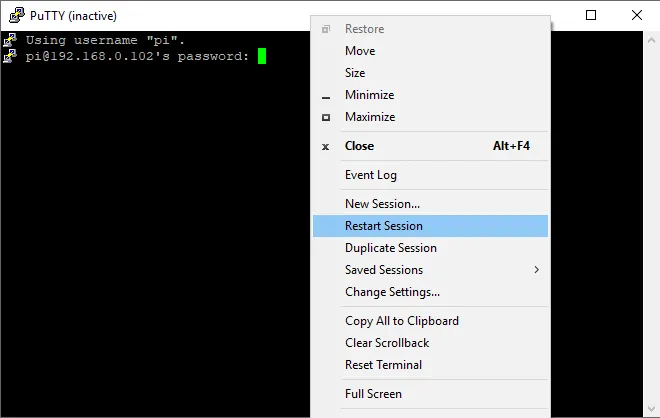The image size is (660, 418).
Task: Click the Close x icon in menu
Action: 325,147
